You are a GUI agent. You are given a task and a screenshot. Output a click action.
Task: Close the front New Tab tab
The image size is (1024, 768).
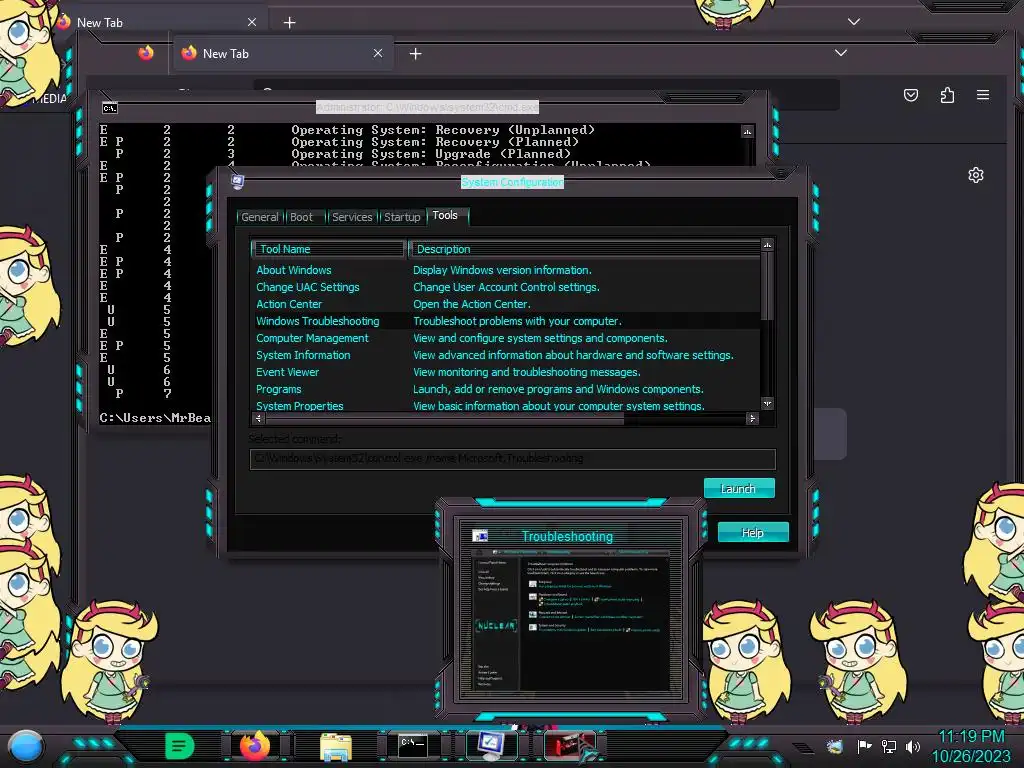pyautogui.click(x=378, y=53)
